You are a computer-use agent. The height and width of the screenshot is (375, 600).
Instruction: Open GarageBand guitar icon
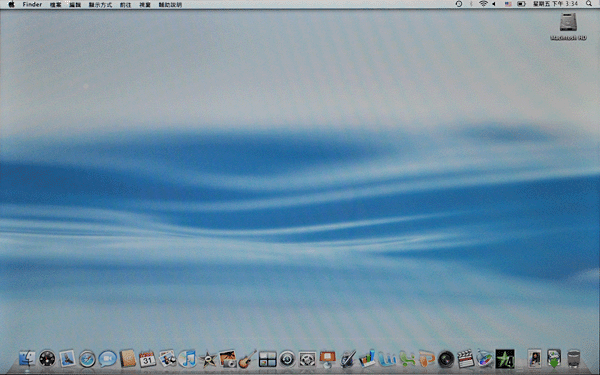[247, 359]
